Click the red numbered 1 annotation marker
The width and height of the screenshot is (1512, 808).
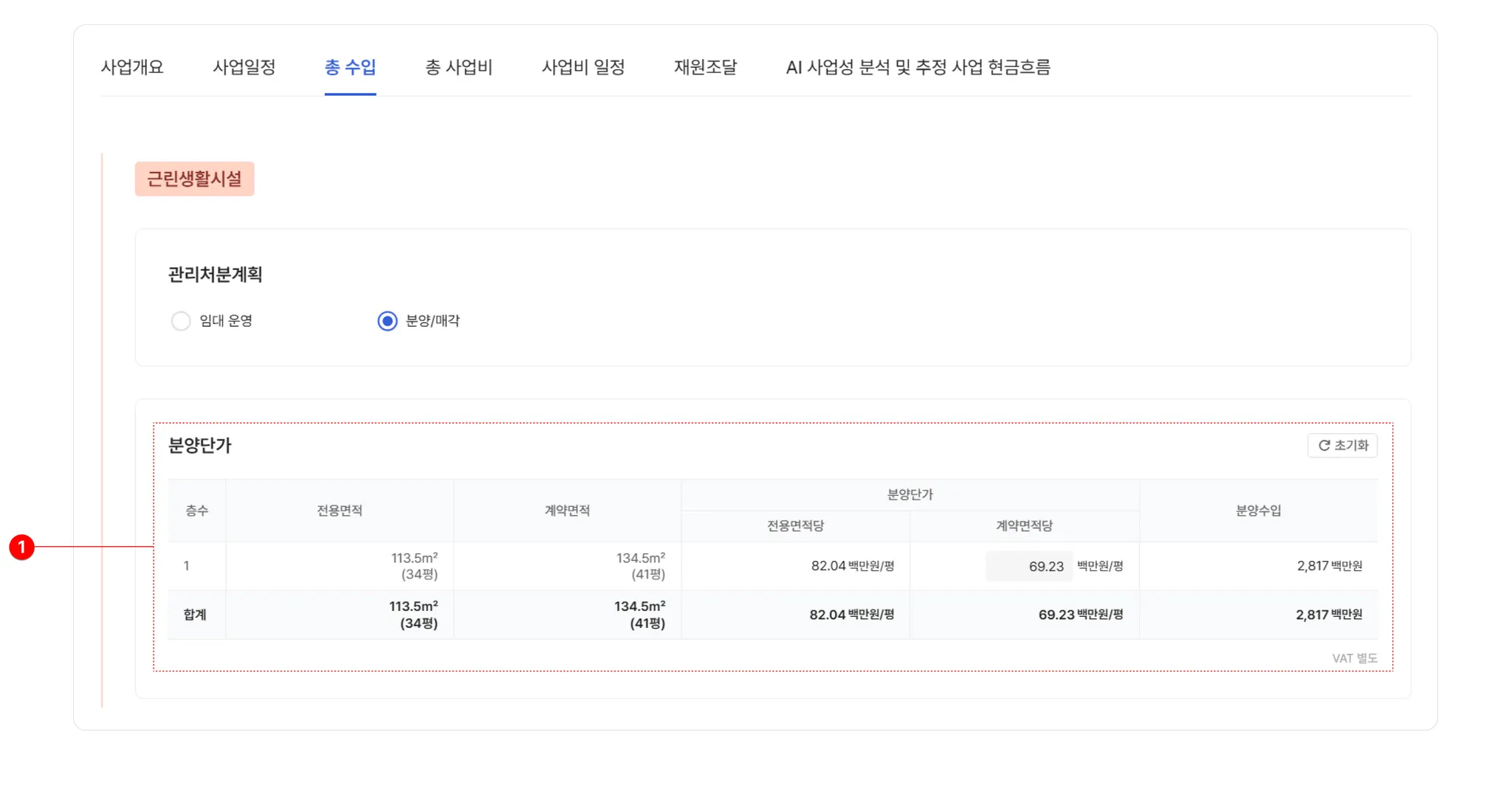tap(22, 547)
